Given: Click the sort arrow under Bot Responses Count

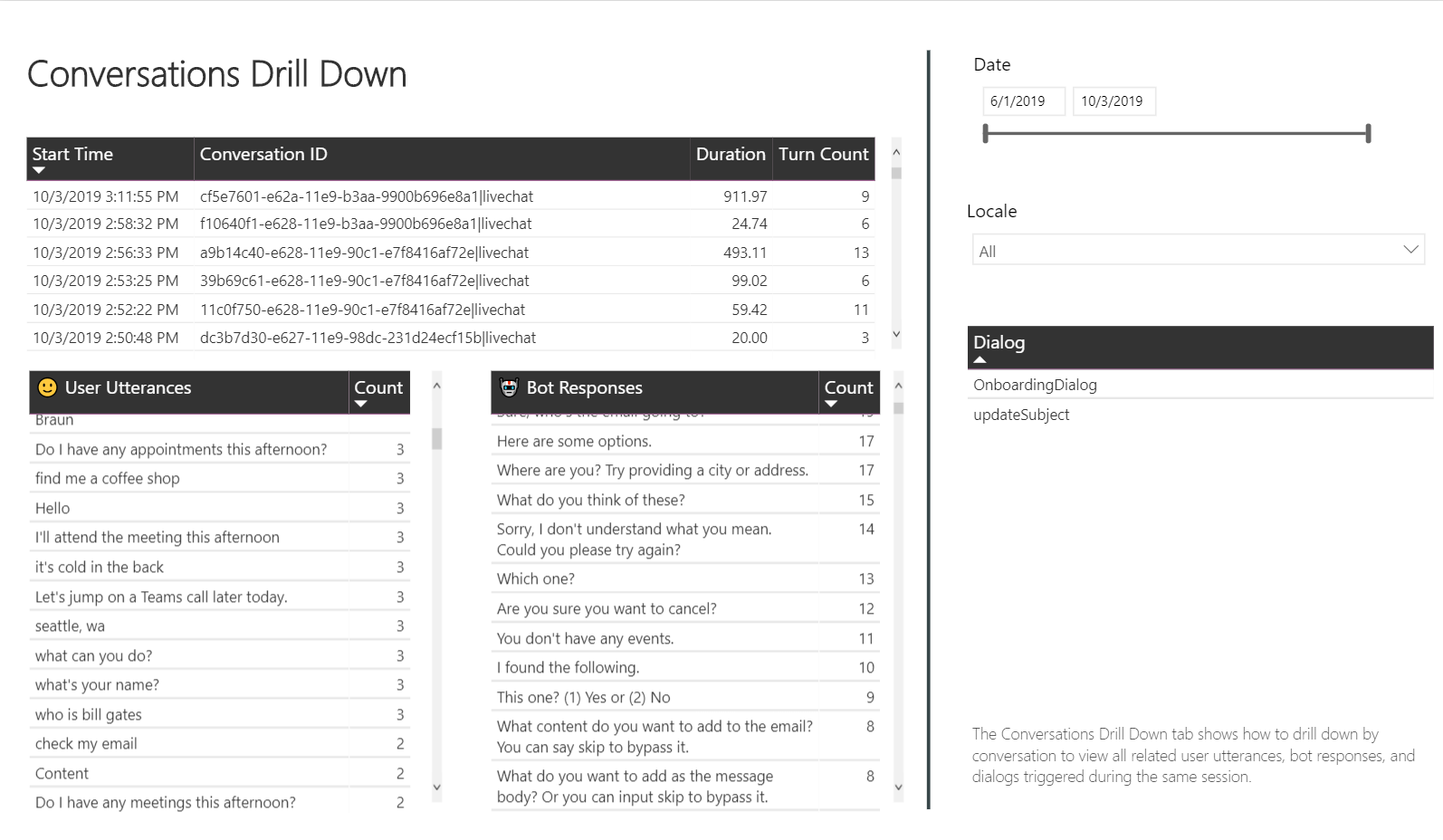Looking at the screenshot, I should [x=831, y=404].
